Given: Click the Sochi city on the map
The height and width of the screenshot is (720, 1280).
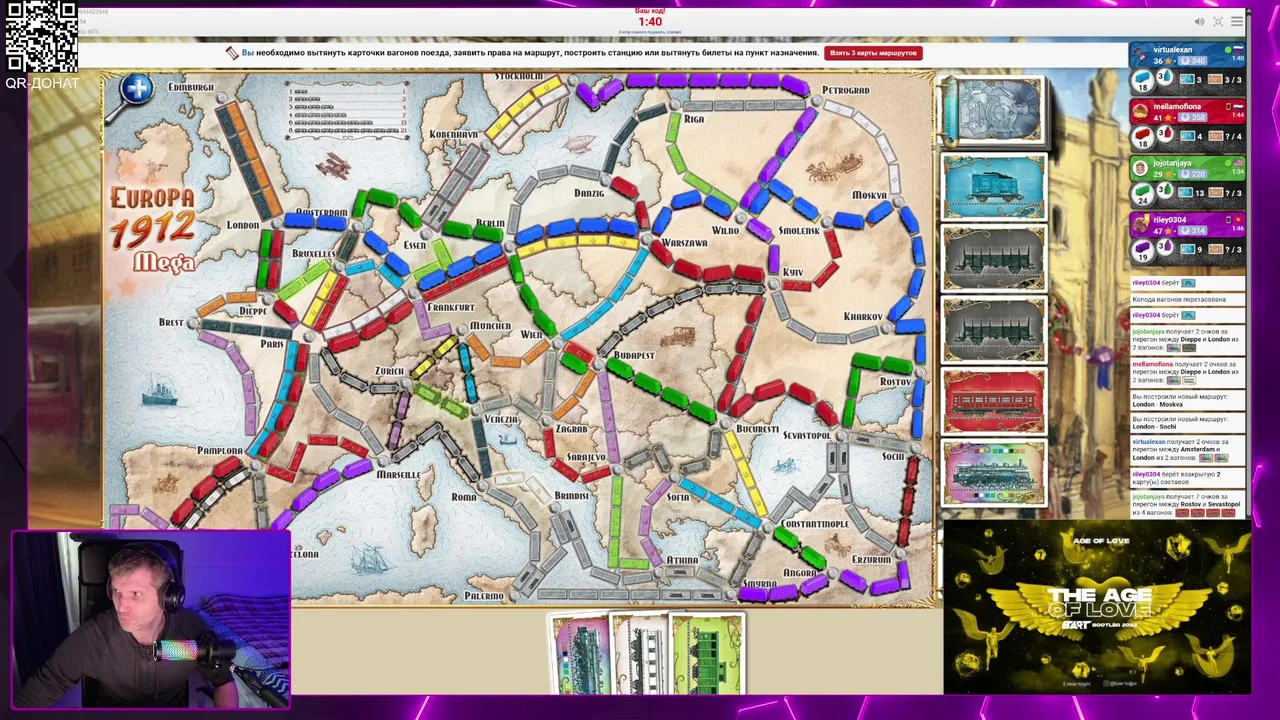Looking at the screenshot, I should [x=892, y=456].
